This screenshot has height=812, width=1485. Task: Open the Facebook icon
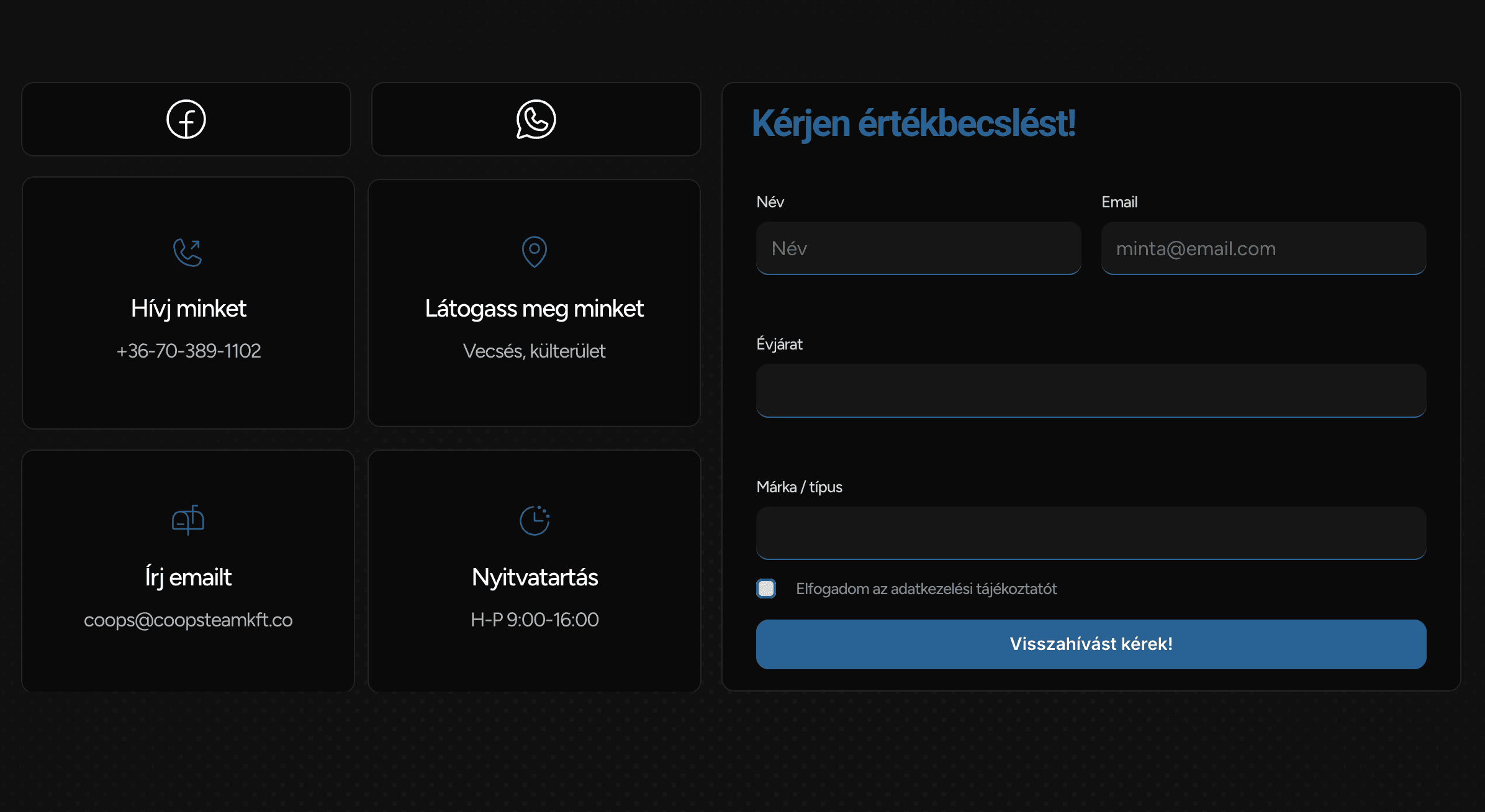pos(186,119)
